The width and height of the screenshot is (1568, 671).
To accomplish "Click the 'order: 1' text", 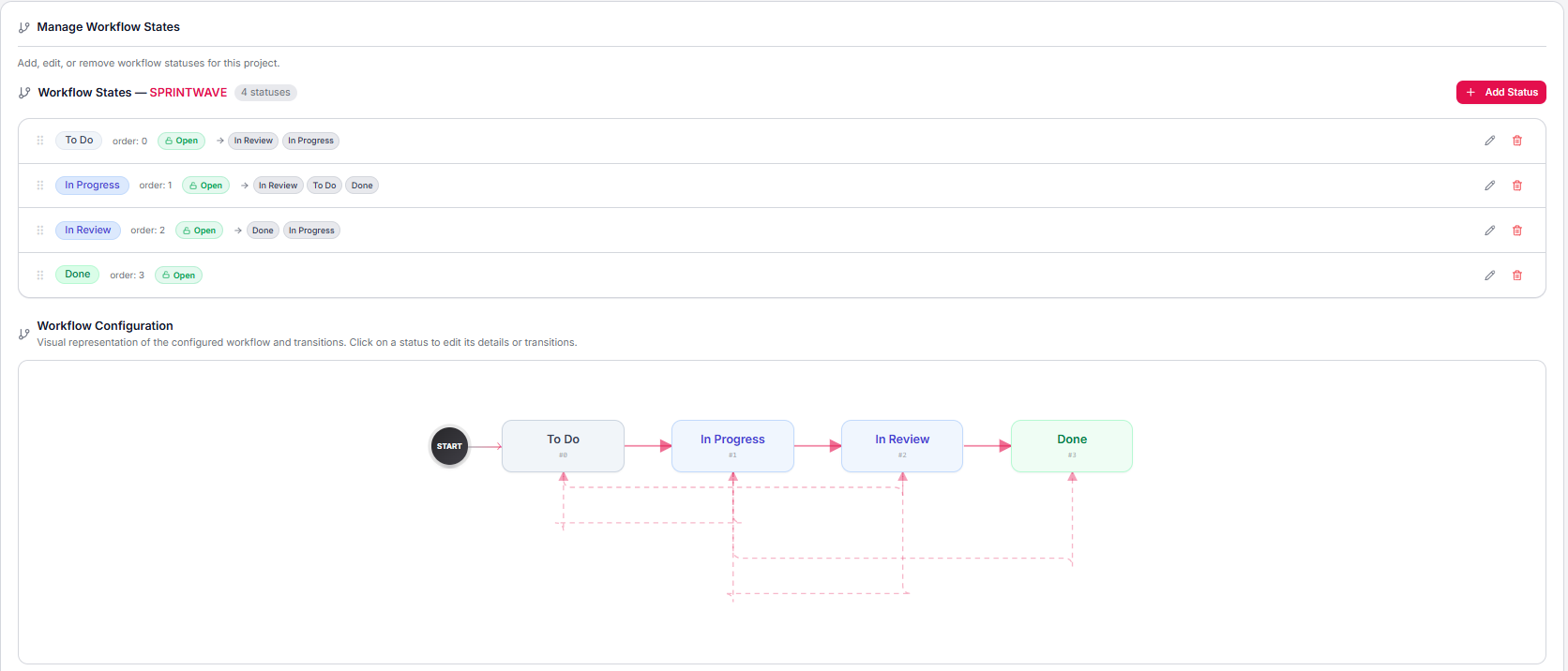I will point(156,186).
